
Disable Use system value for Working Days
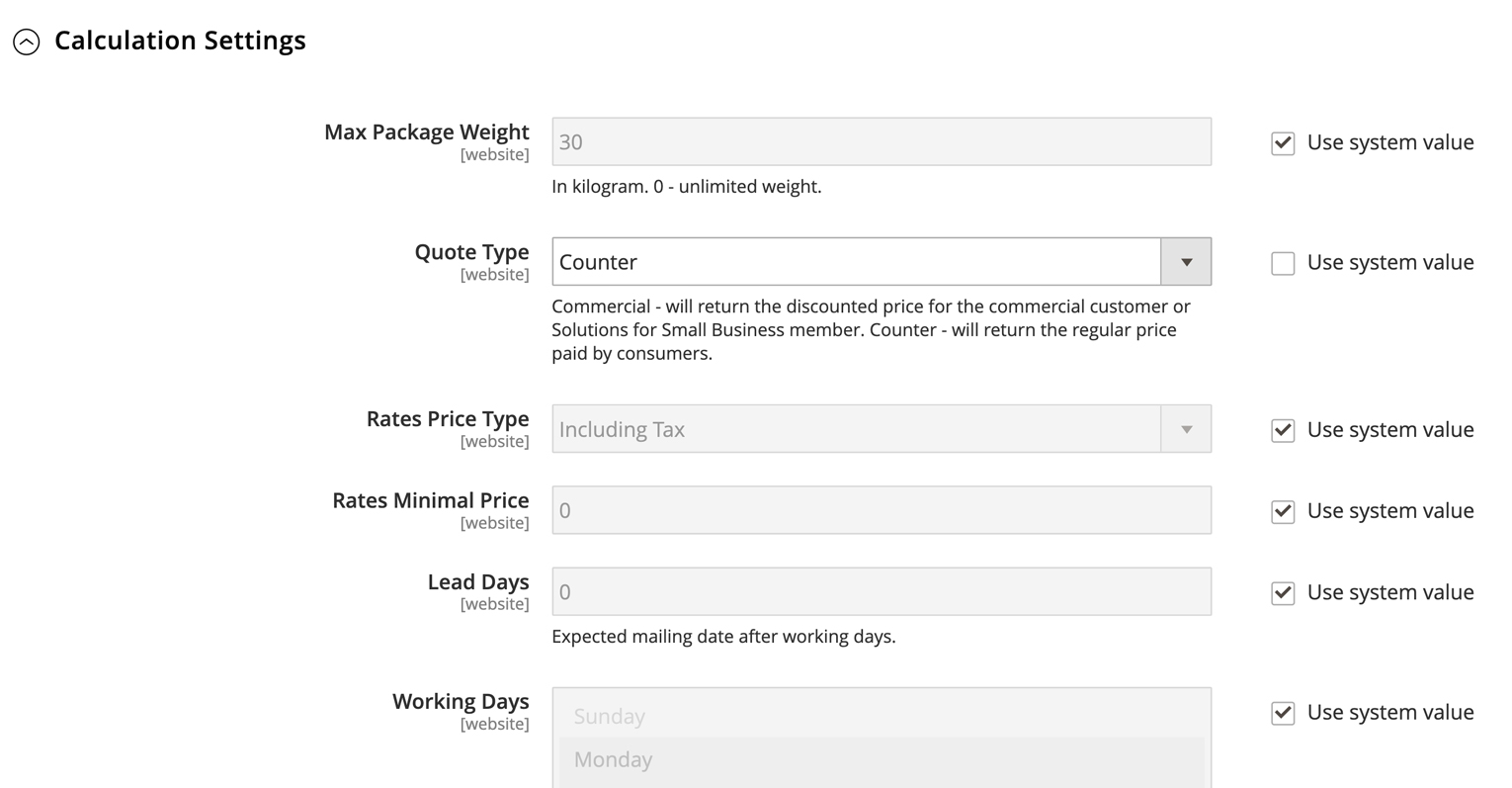[x=1283, y=713]
